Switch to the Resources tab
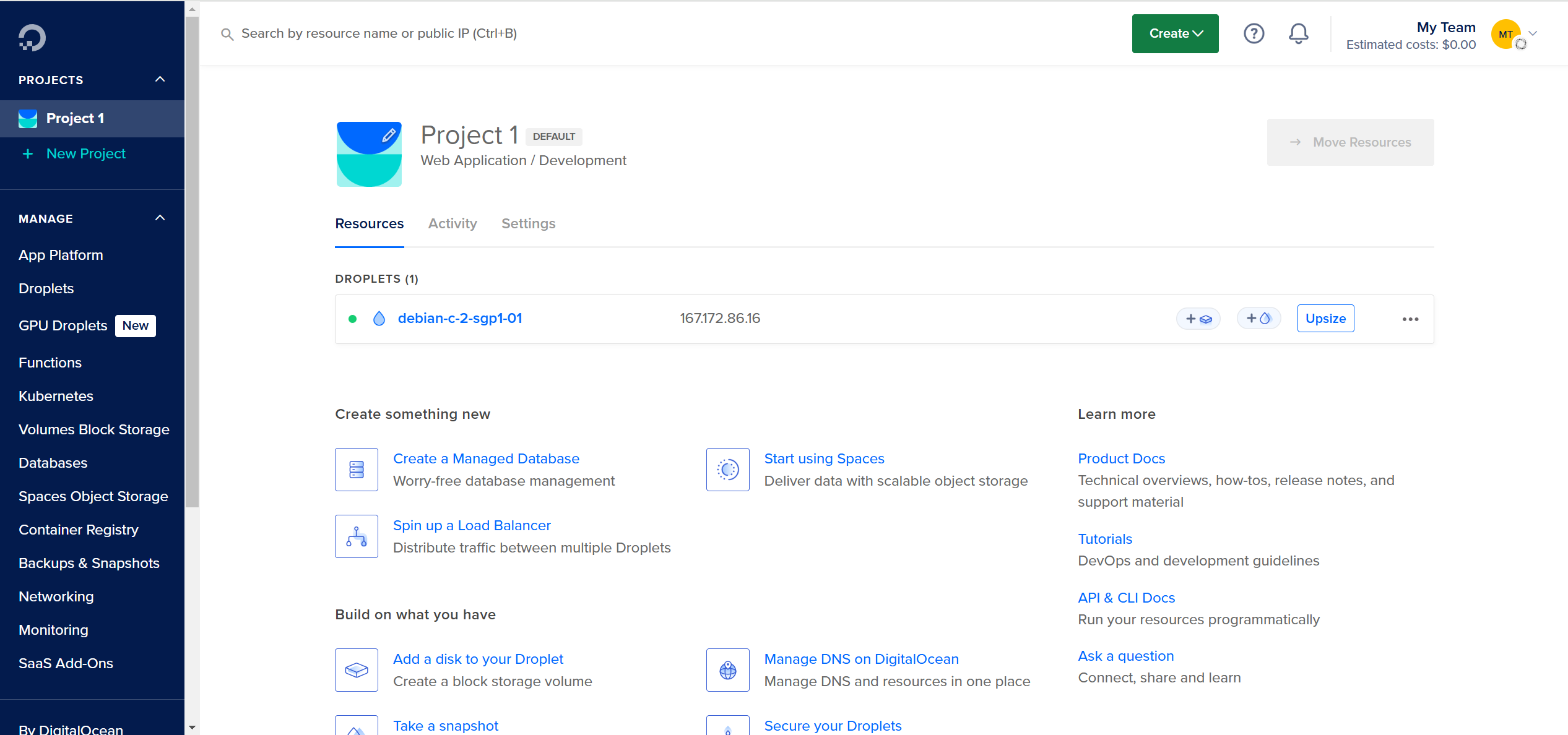 click(370, 224)
